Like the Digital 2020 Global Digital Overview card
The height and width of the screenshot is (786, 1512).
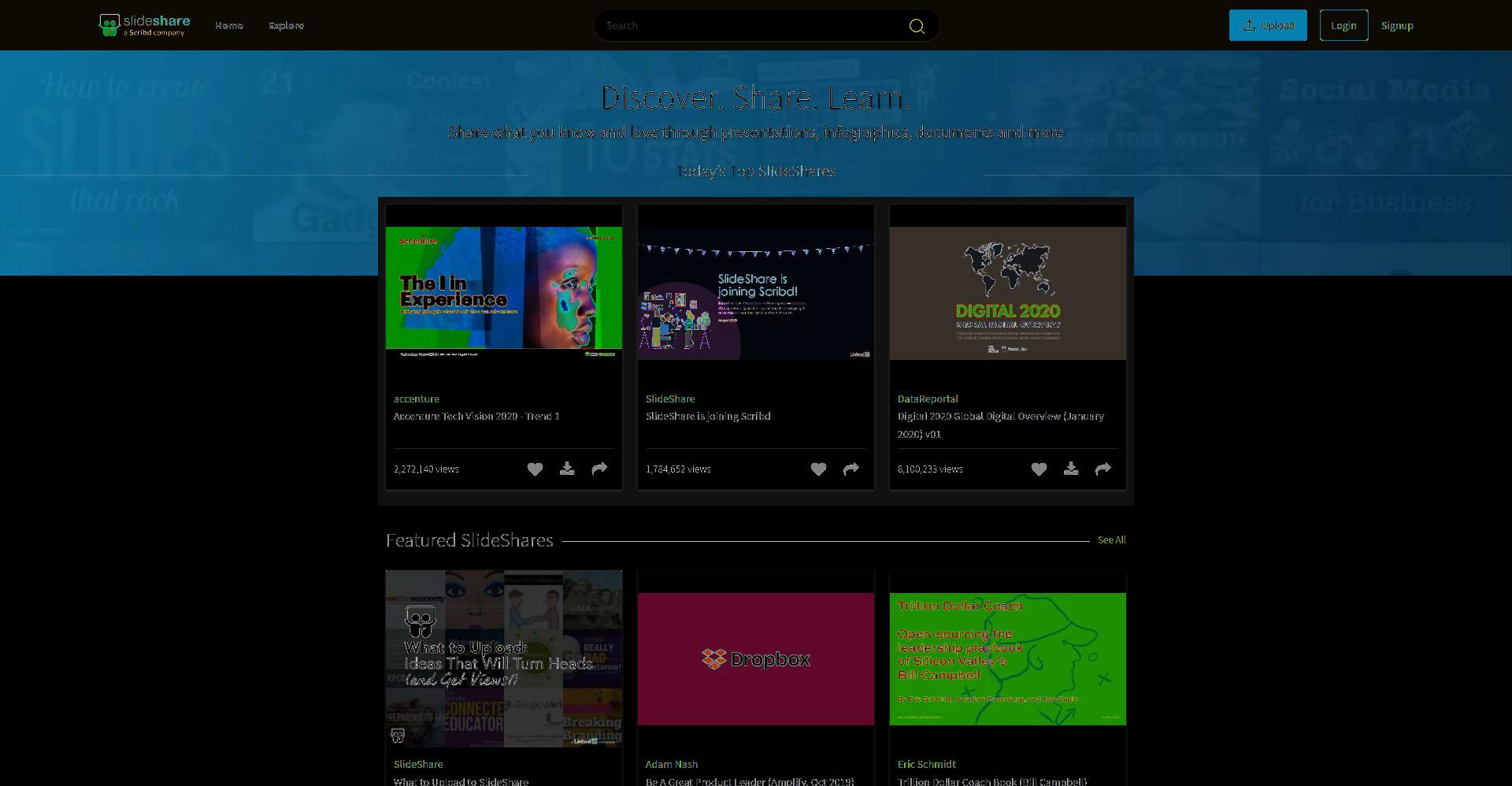tap(1039, 469)
